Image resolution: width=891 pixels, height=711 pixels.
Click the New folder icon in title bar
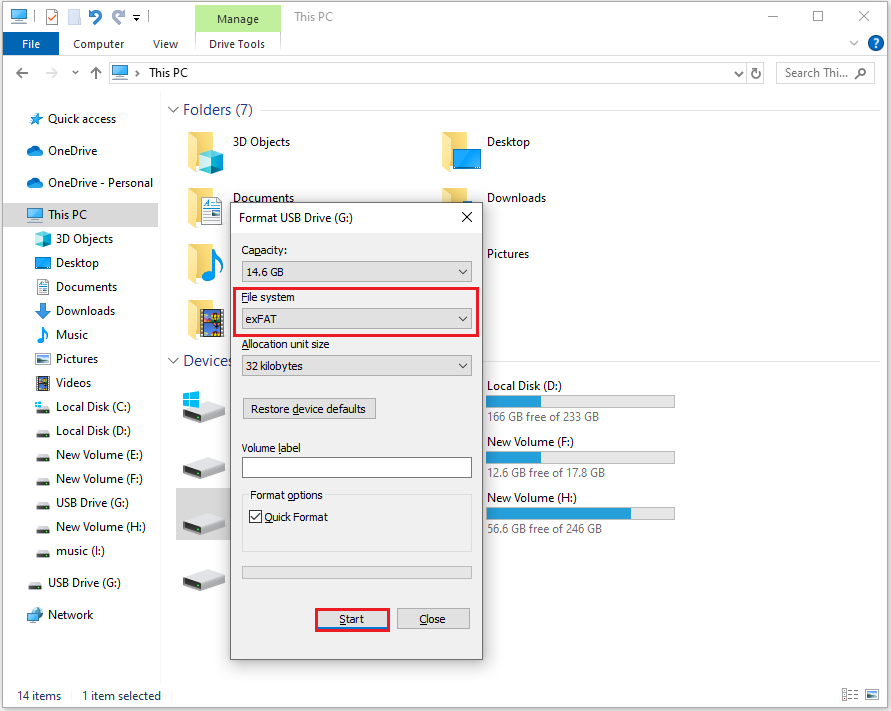click(x=74, y=17)
